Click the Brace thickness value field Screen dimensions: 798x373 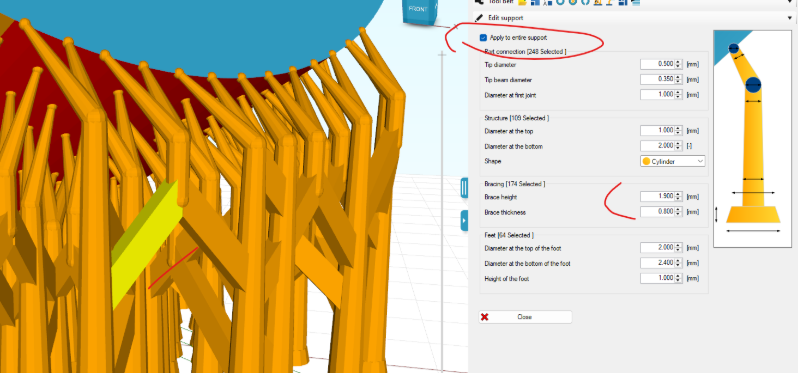coord(657,212)
